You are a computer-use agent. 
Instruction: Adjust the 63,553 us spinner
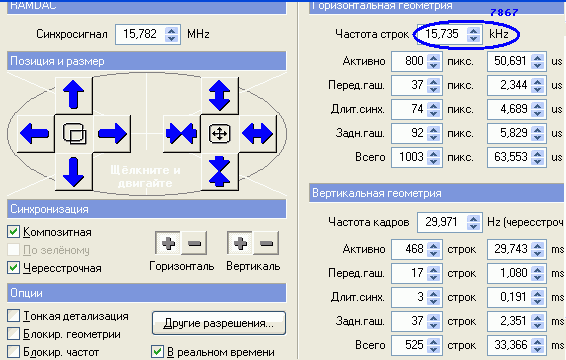[538, 157]
